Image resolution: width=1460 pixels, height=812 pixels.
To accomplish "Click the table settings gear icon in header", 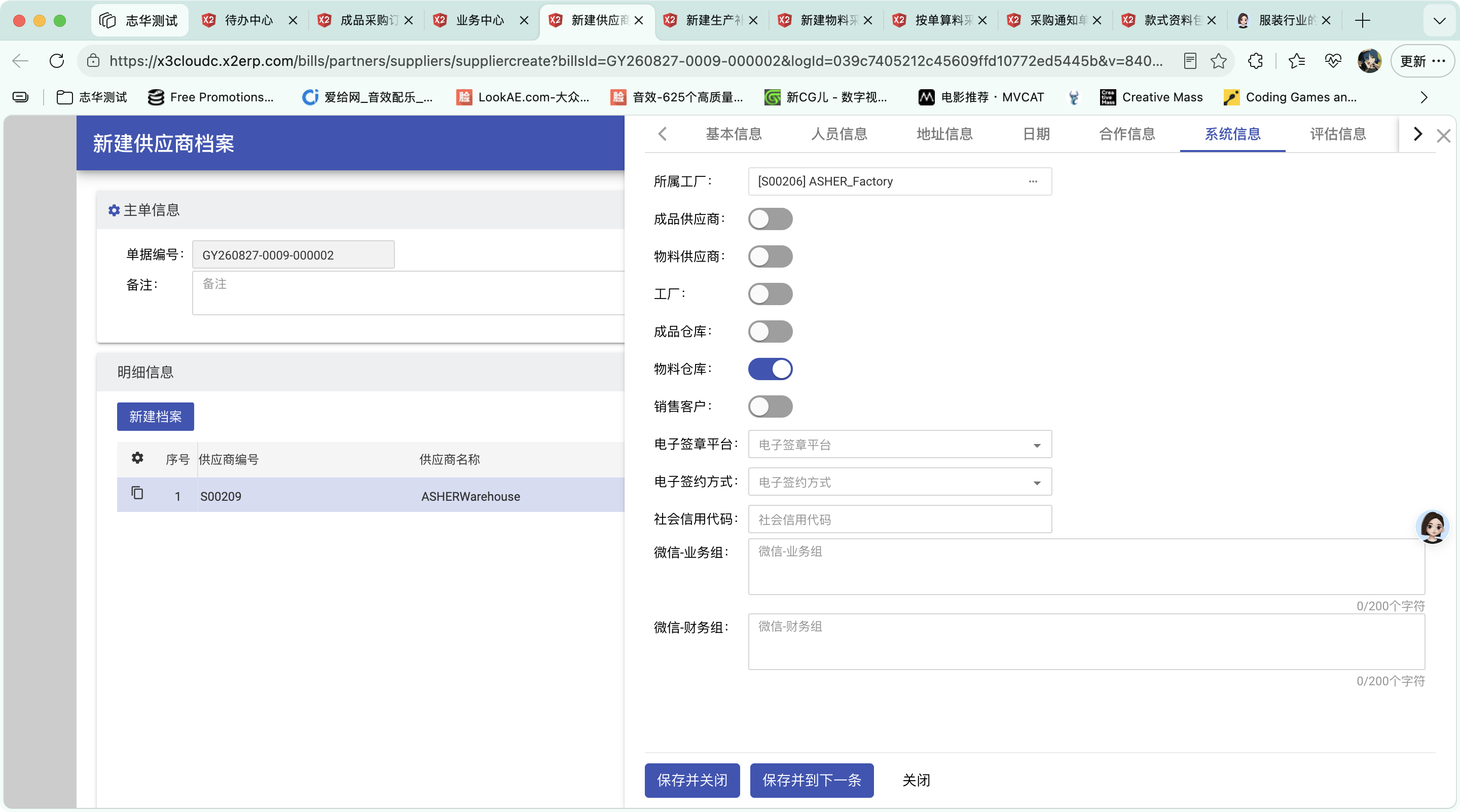I will (137, 458).
